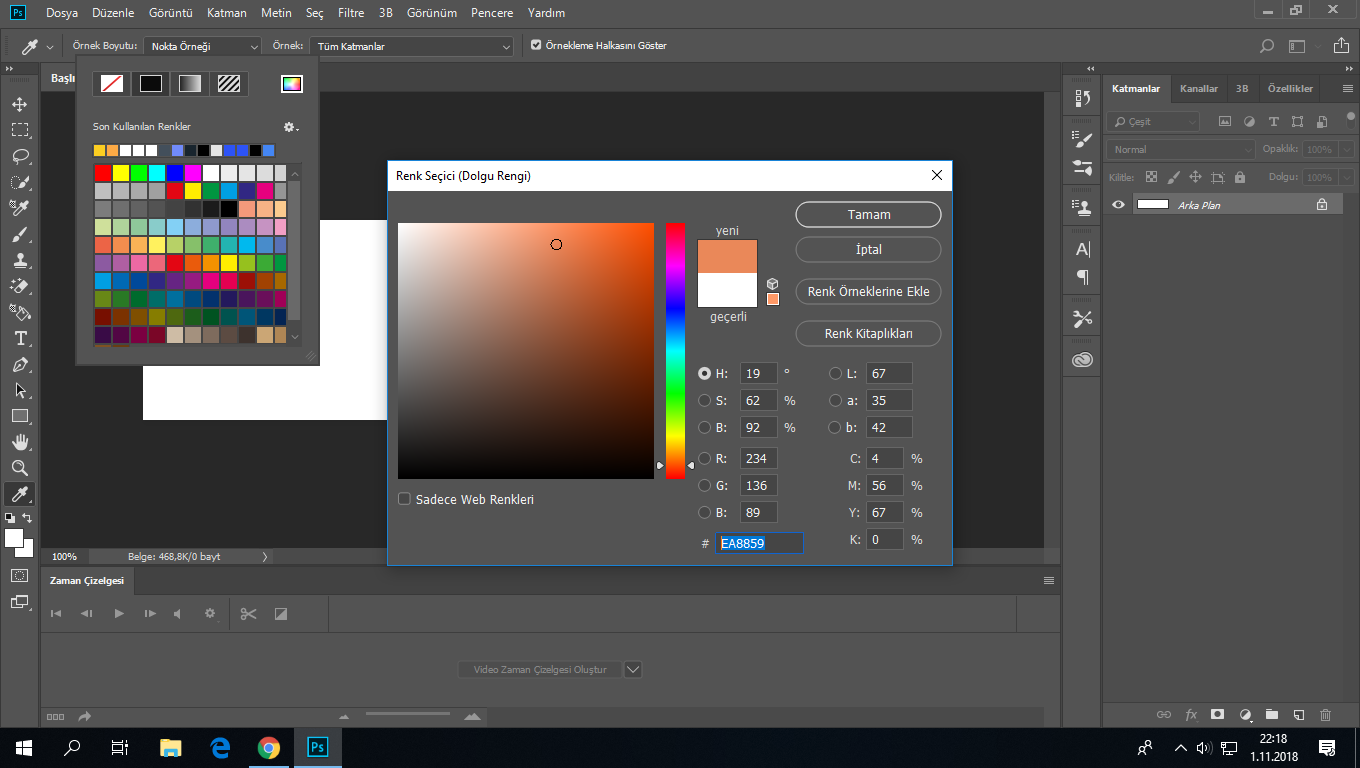Click the lock transparent pixels icon
1360x768 pixels.
pyautogui.click(x=1151, y=177)
